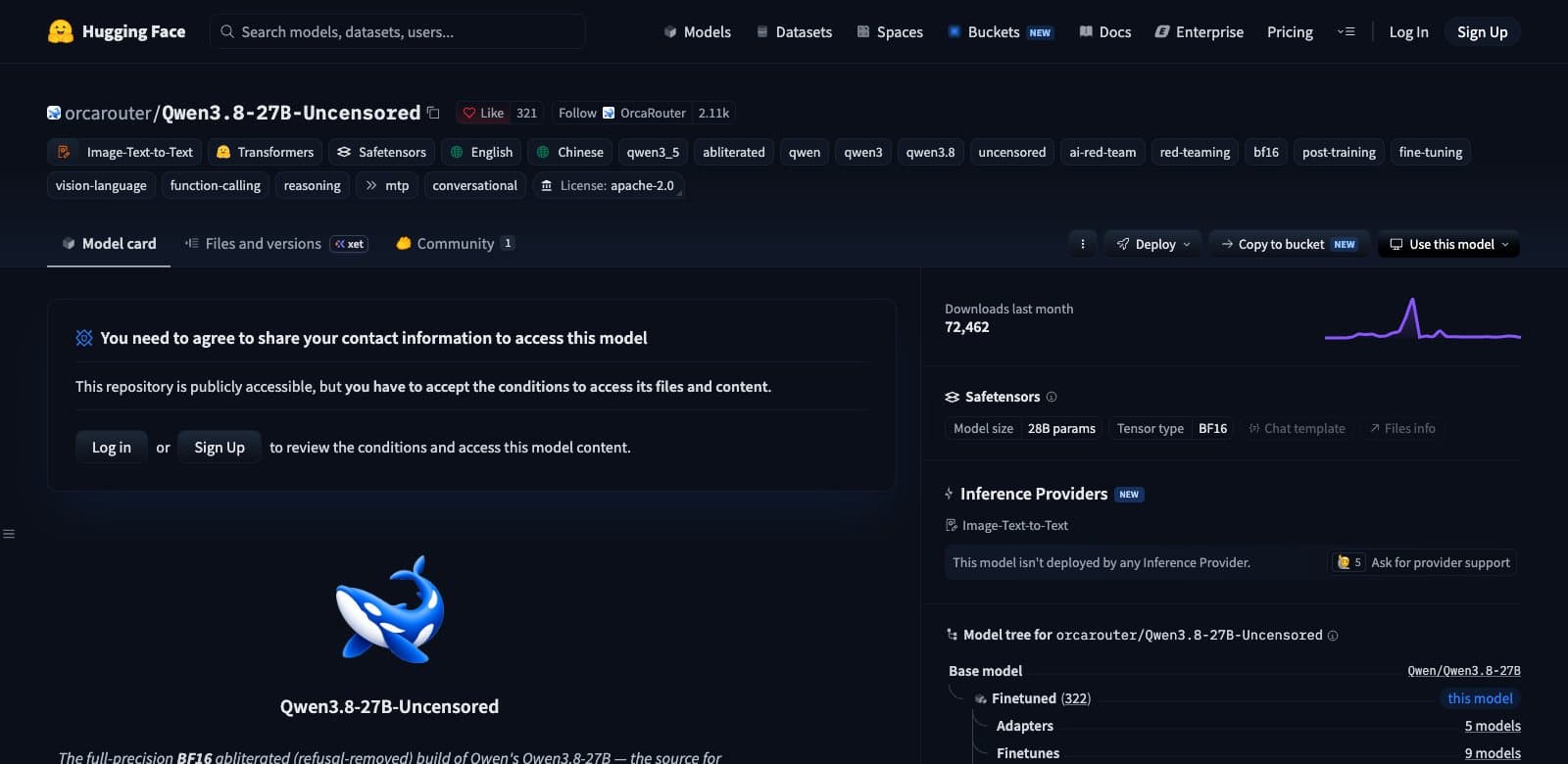The image size is (1568, 764).
Task: Click the mtp tag
Action: pos(387,185)
